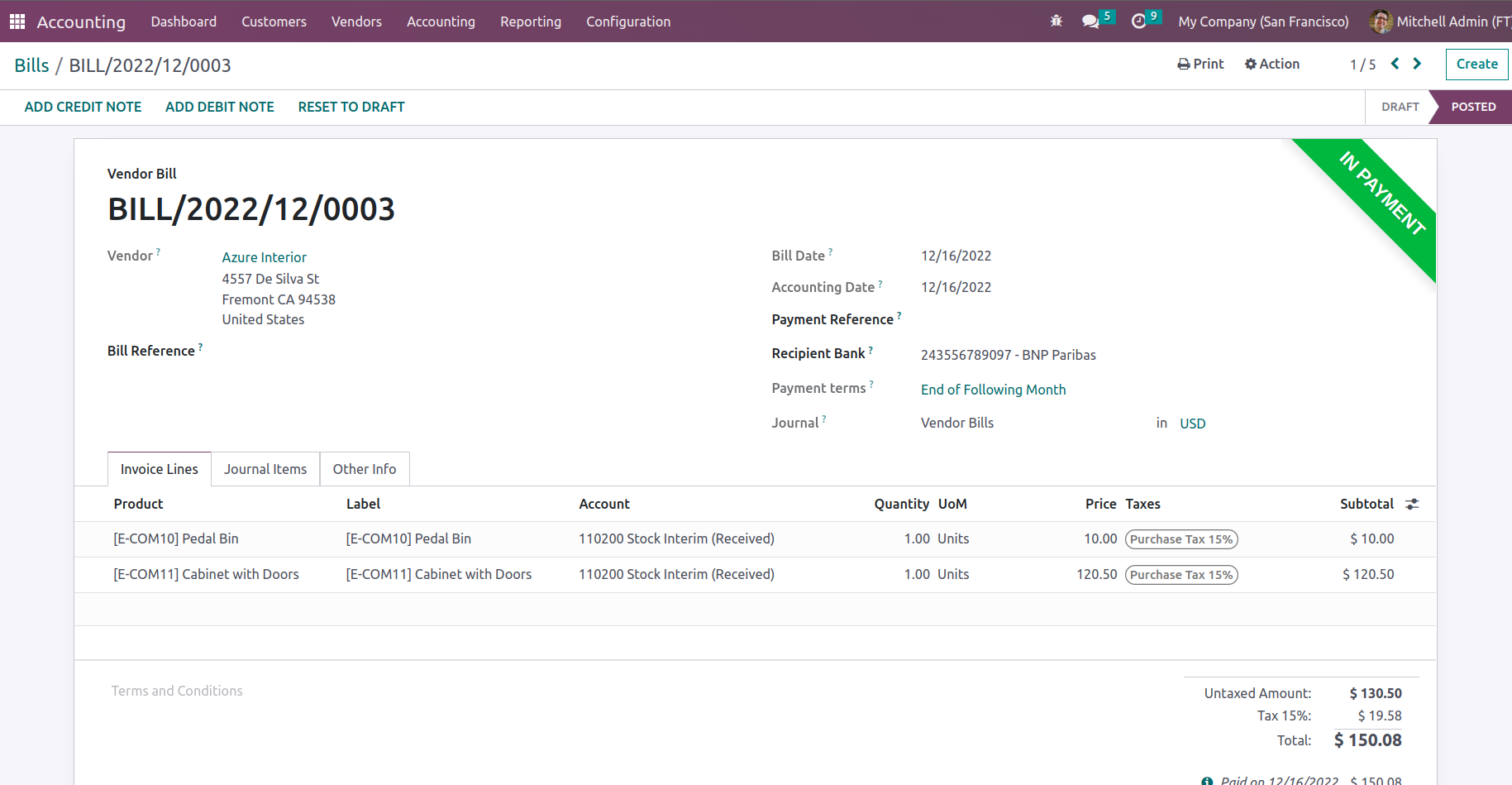Click Mitchell Admin avatar picture

1381,22
